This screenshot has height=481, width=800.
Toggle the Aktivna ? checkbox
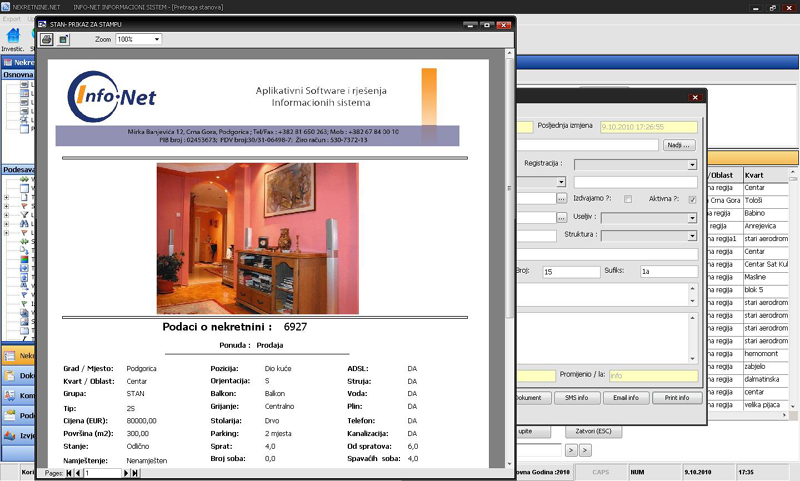pos(692,199)
